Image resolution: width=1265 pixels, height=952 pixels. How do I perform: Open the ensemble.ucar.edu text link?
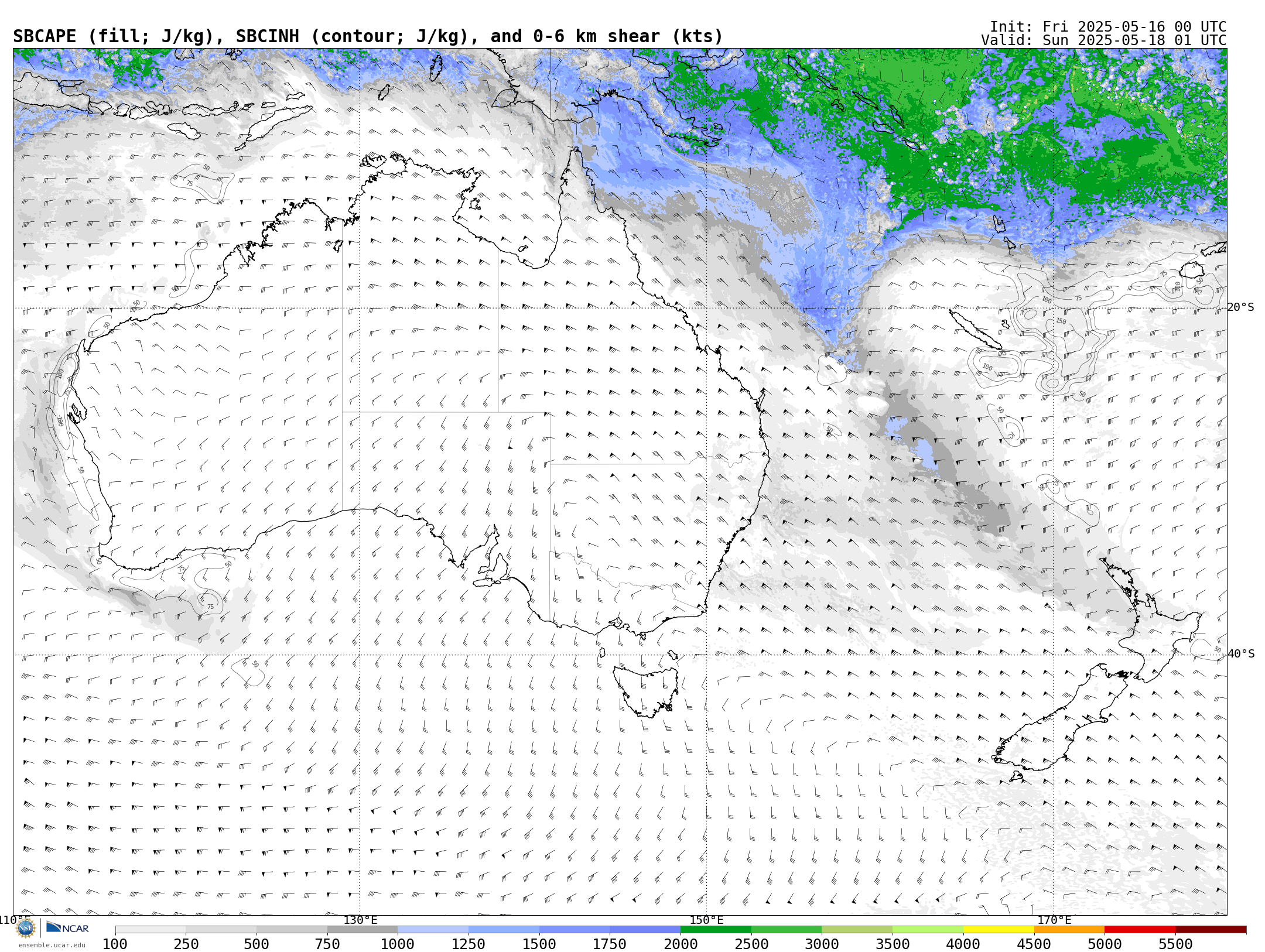point(52,945)
